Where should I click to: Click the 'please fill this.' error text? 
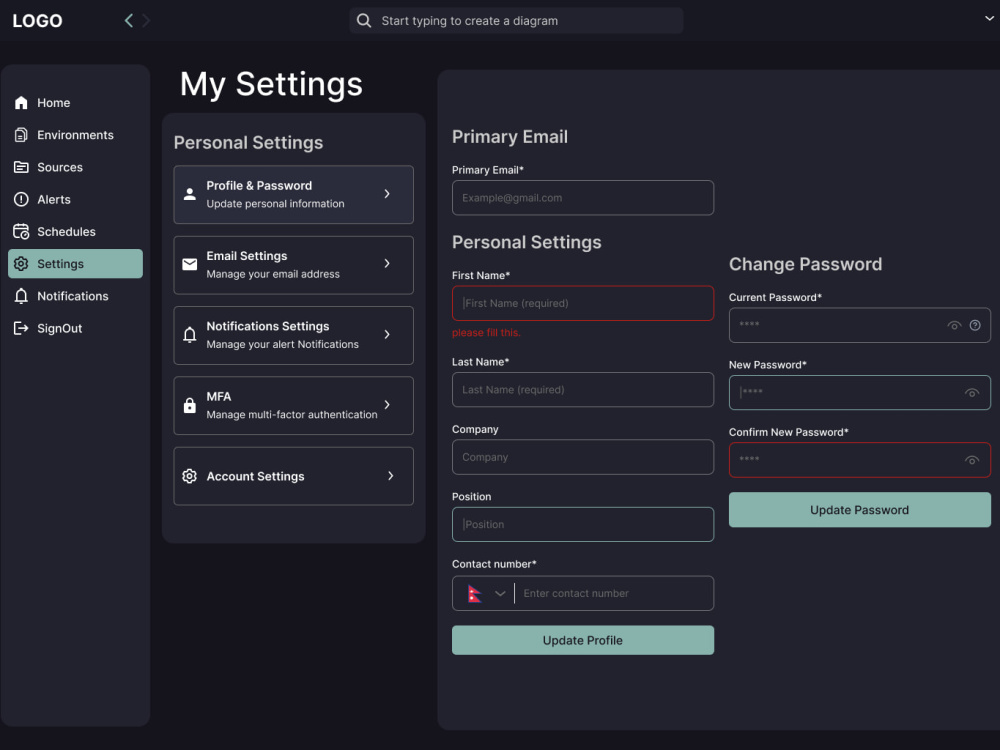pos(486,332)
